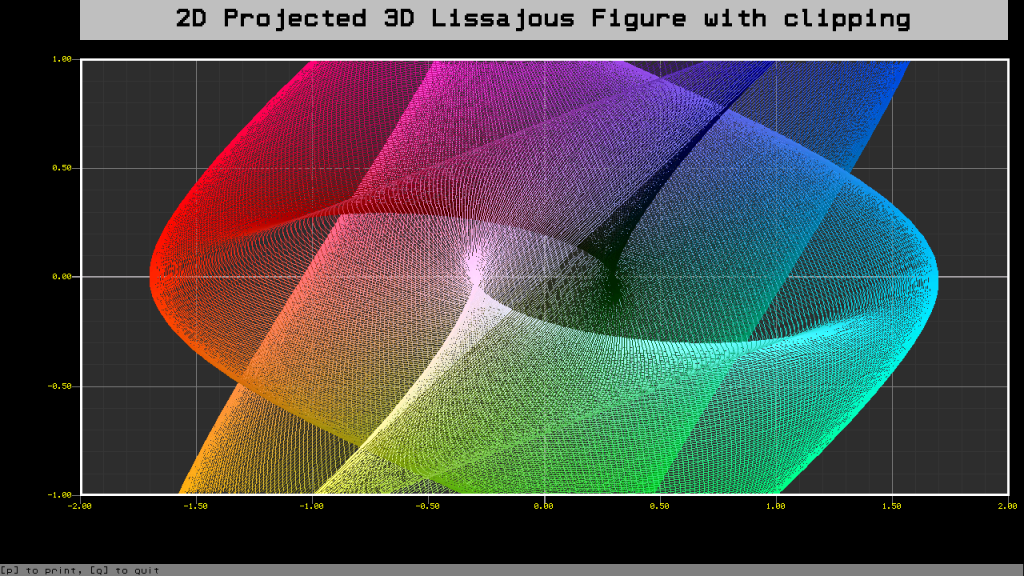Click the 0.00 label on the x-axis
The width and height of the screenshot is (1024, 576).
[544, 506]
